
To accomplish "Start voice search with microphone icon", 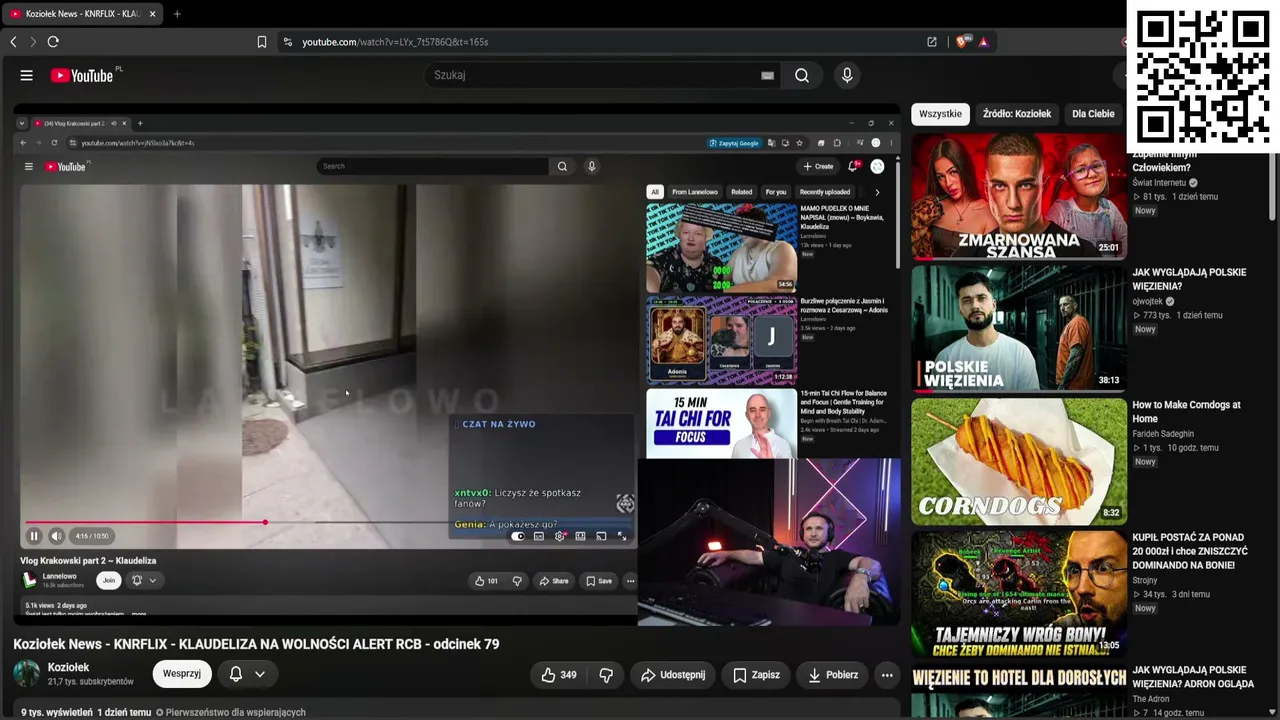I will coord(847,75).
